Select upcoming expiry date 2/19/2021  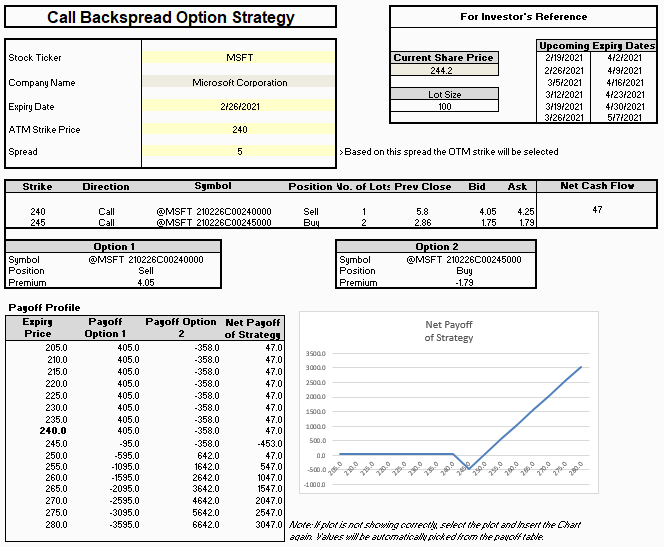[564, 58]
